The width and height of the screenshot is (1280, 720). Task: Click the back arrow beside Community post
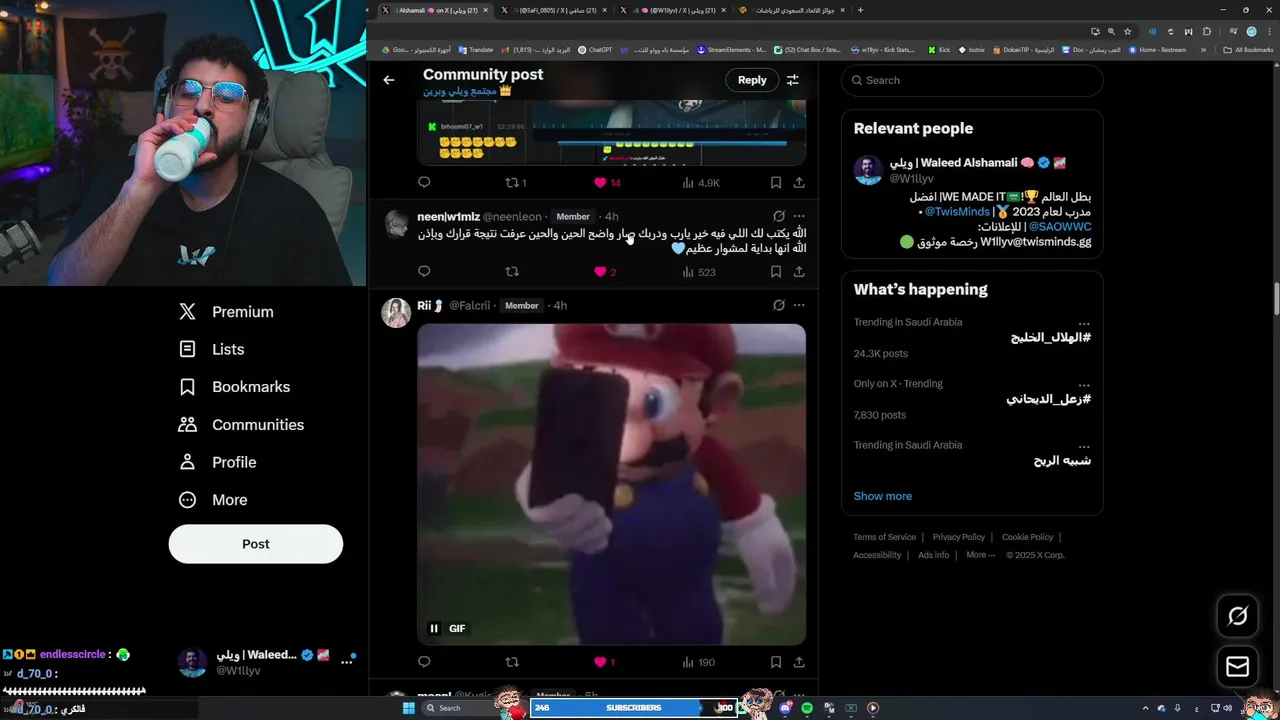[389, 80]
